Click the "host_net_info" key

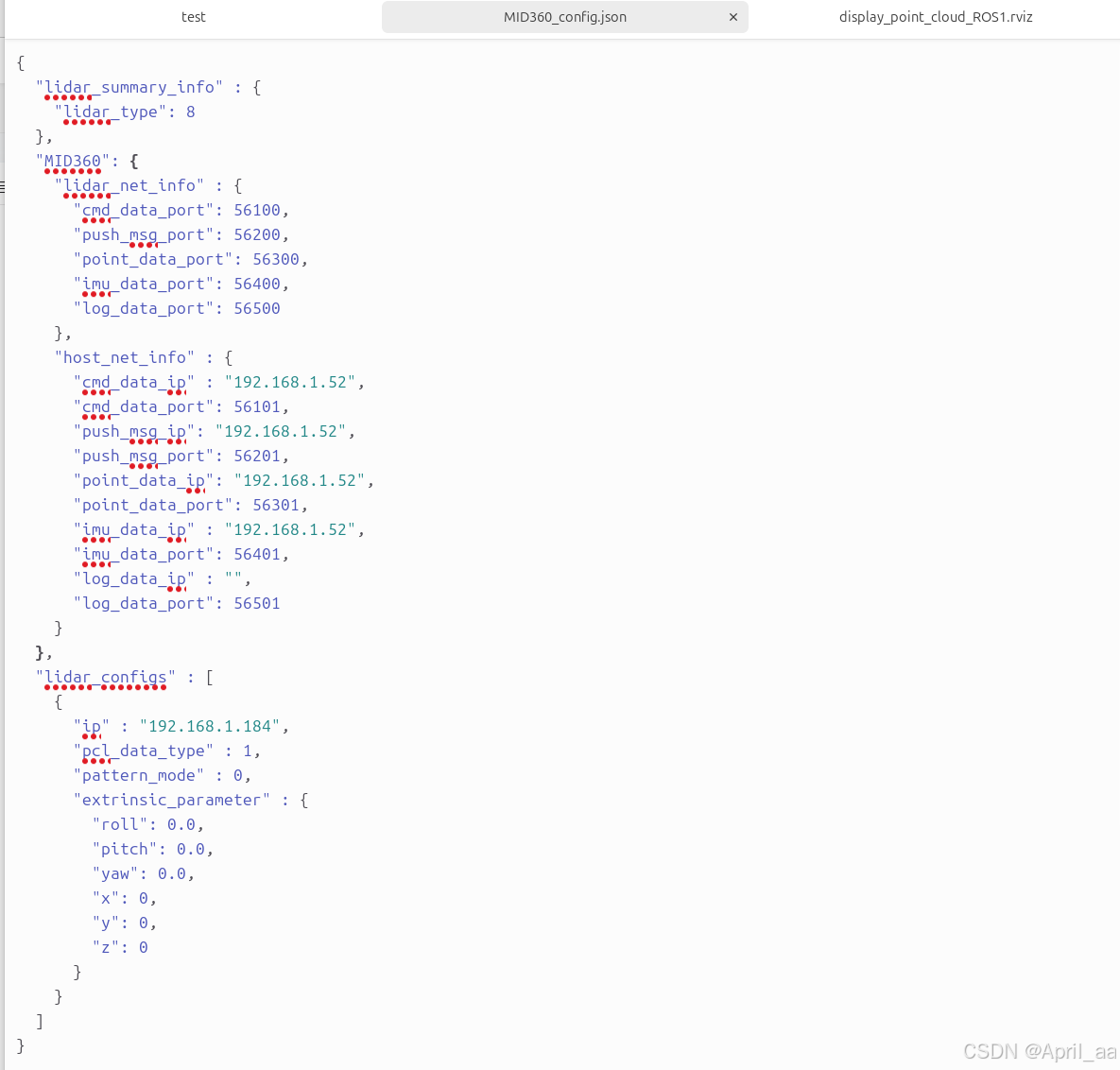coord(124,358)
